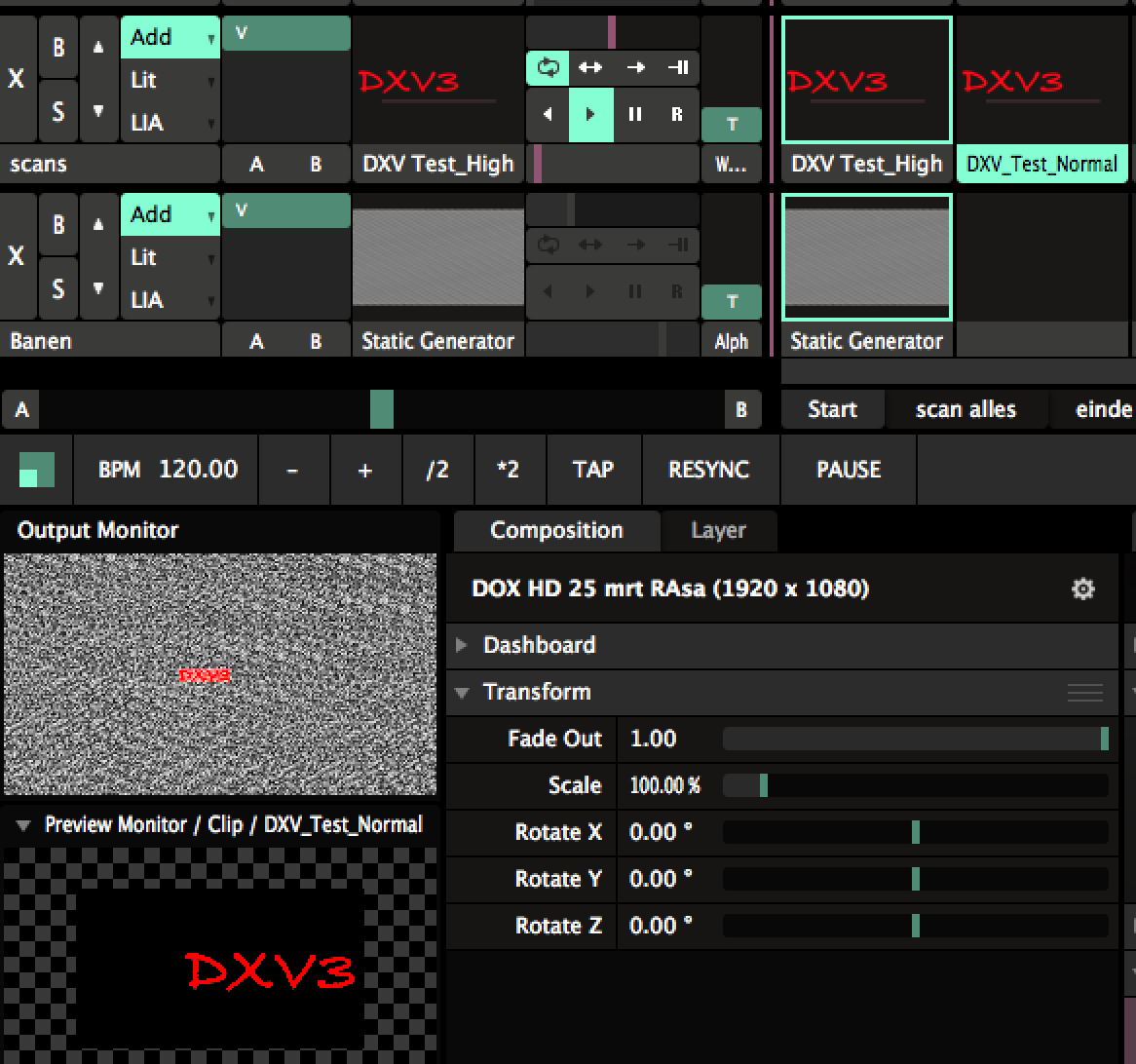The image size is (1136, 1064).
Task: Select the scan alles deck tab
Action: tap(966, 409)
